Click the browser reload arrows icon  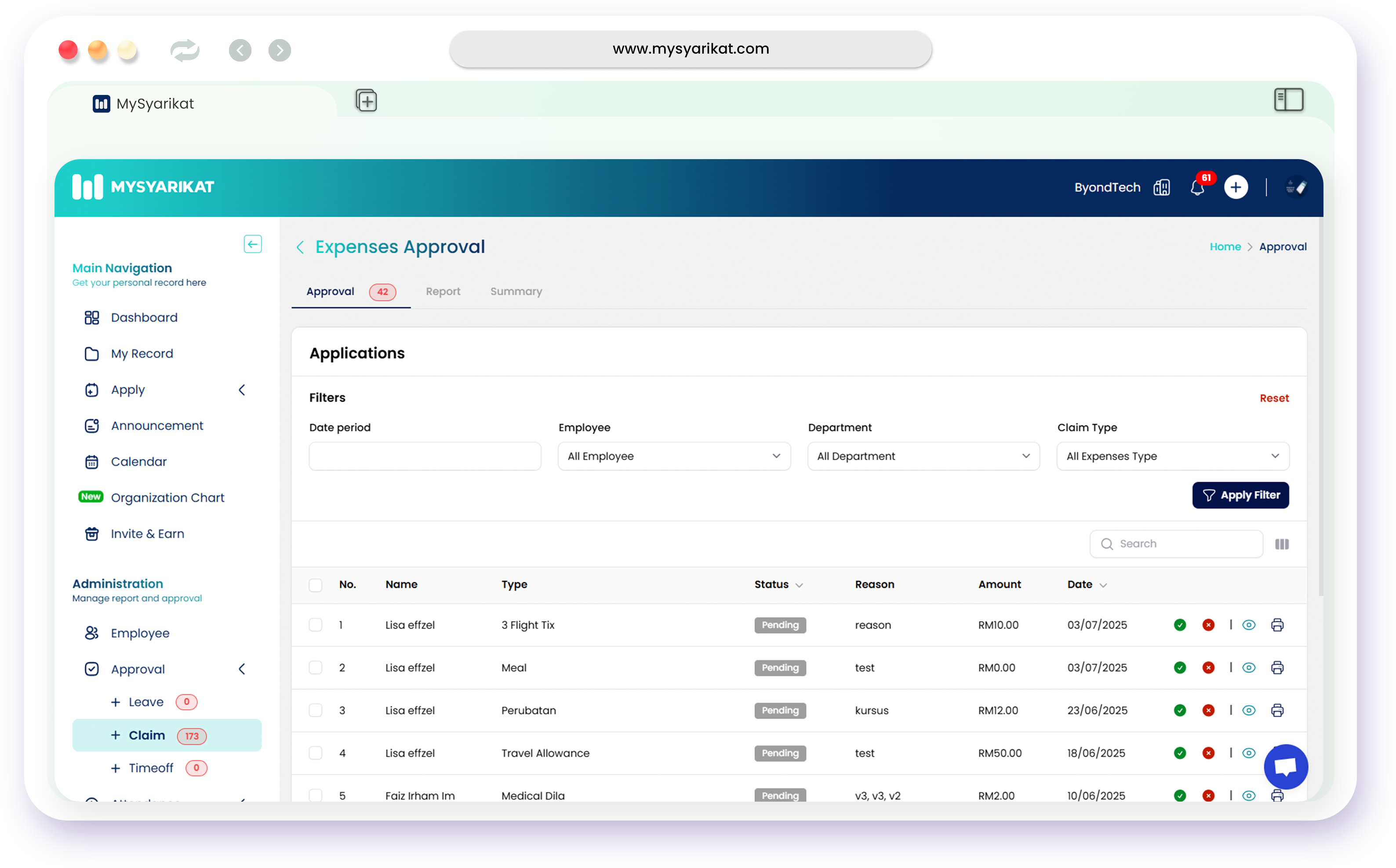(x=185, y=51)
